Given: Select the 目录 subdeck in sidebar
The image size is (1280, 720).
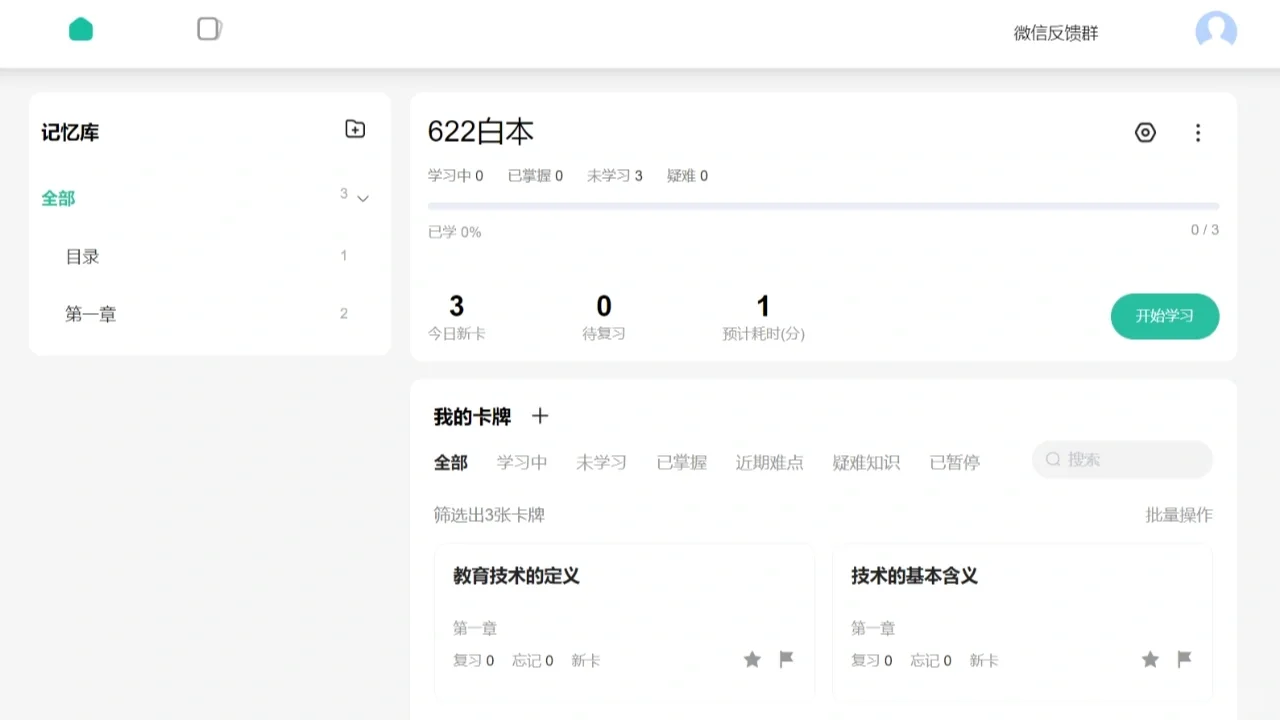Looking at the screenshot, I should pos(82,256).
